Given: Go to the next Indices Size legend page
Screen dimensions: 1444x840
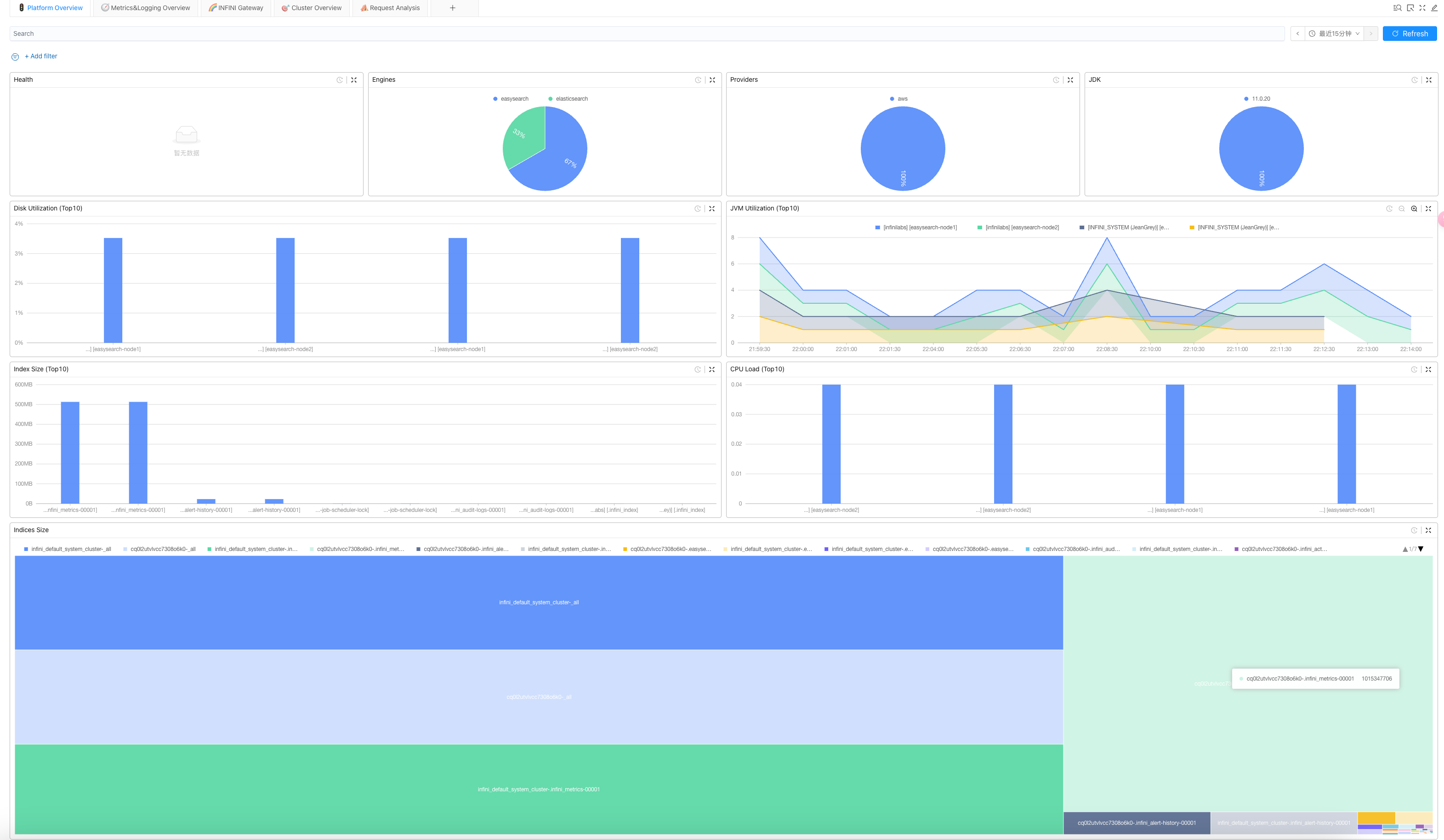Looking at the screenshot, I should coord(1421,549).
